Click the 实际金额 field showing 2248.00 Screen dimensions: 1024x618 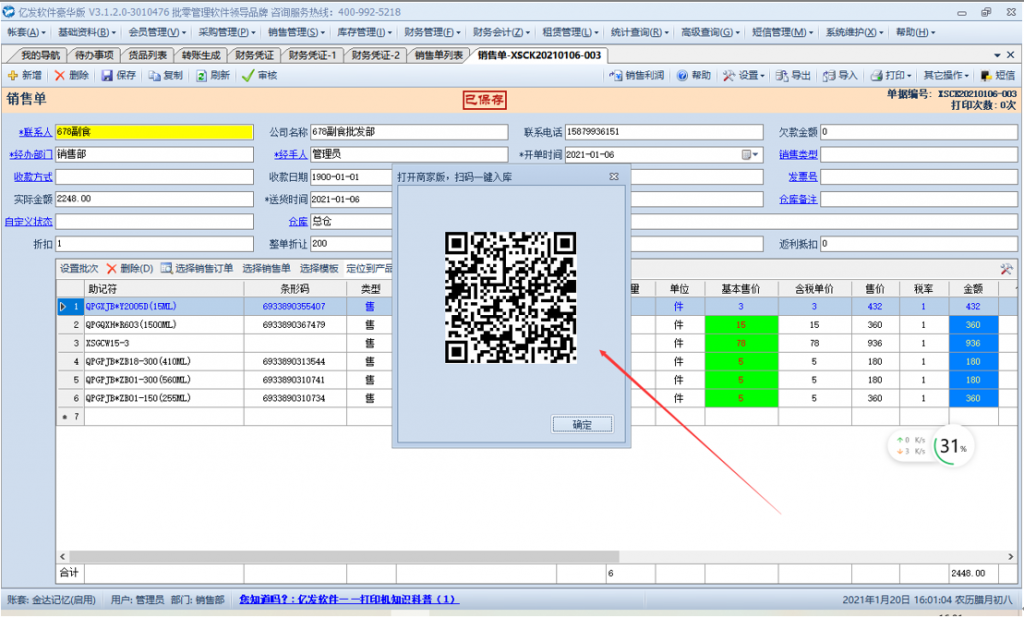point(154,199)
